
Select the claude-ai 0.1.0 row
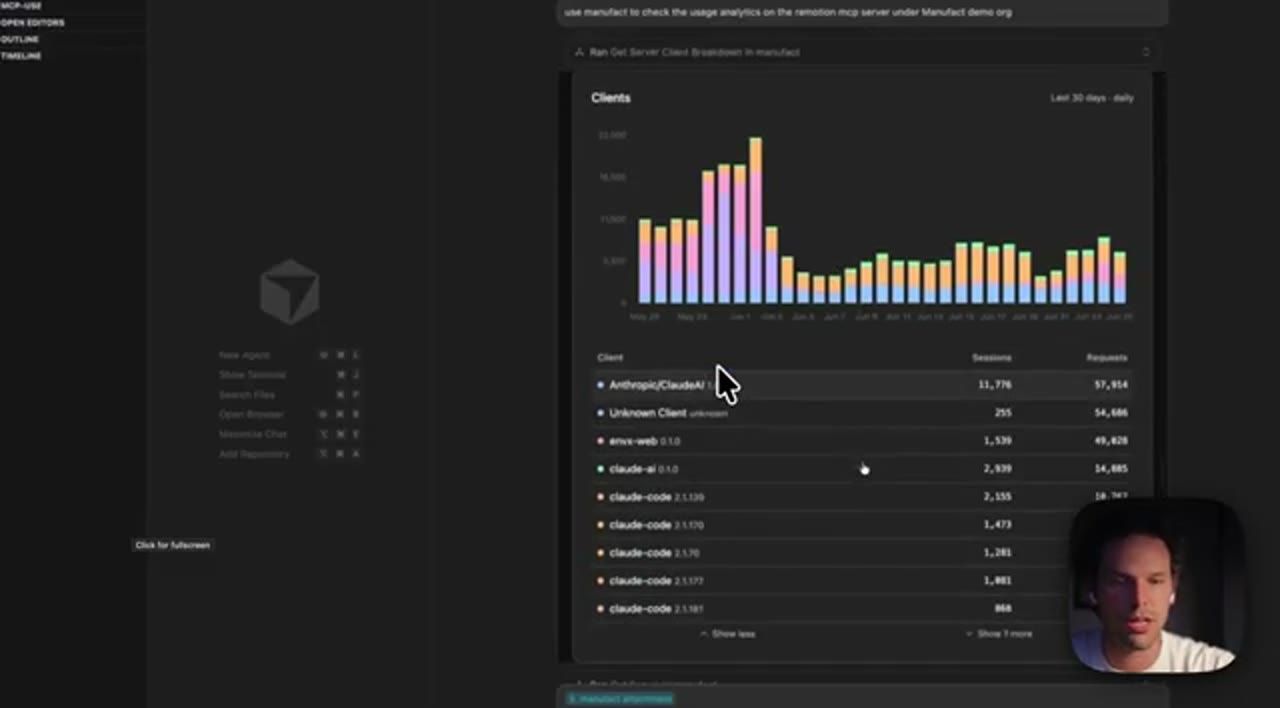point(862,469)
